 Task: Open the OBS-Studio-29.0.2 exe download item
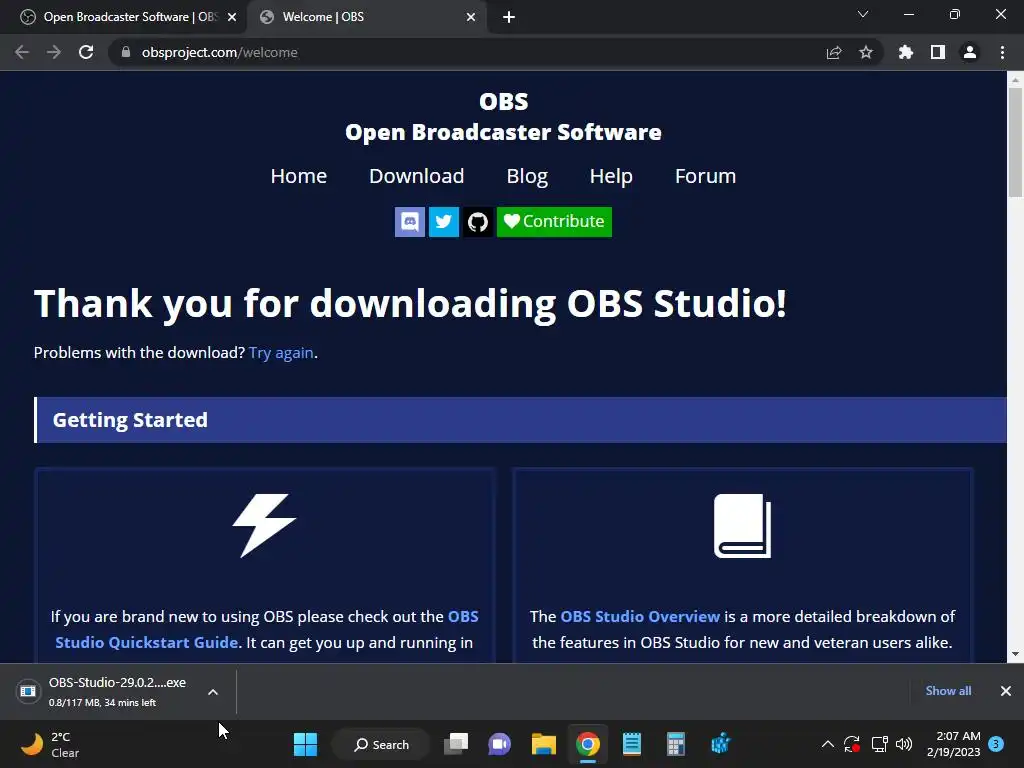(108, 692)
